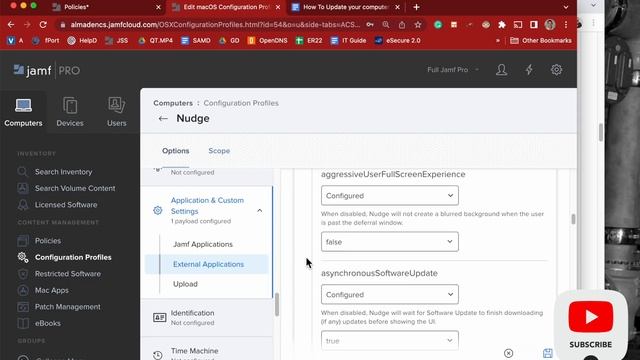
Task: Click the Computers breadcrumb link
Action: coord(173,103)
